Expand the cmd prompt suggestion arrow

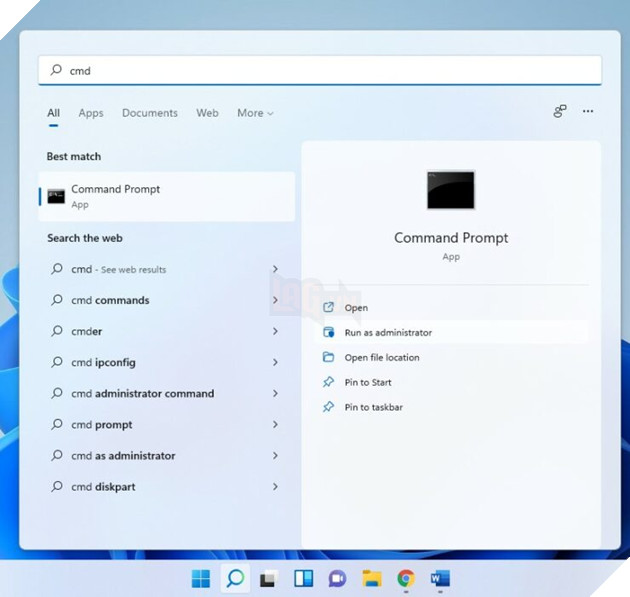point(275,424)
